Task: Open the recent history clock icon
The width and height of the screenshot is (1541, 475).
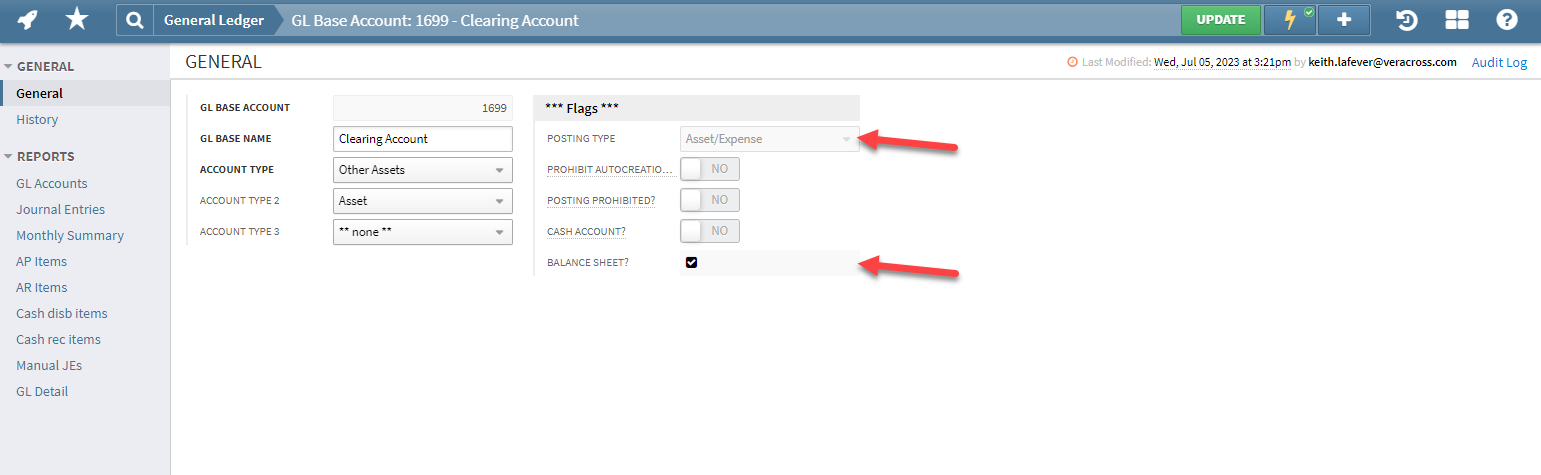Action: [x=1407, y=20]
